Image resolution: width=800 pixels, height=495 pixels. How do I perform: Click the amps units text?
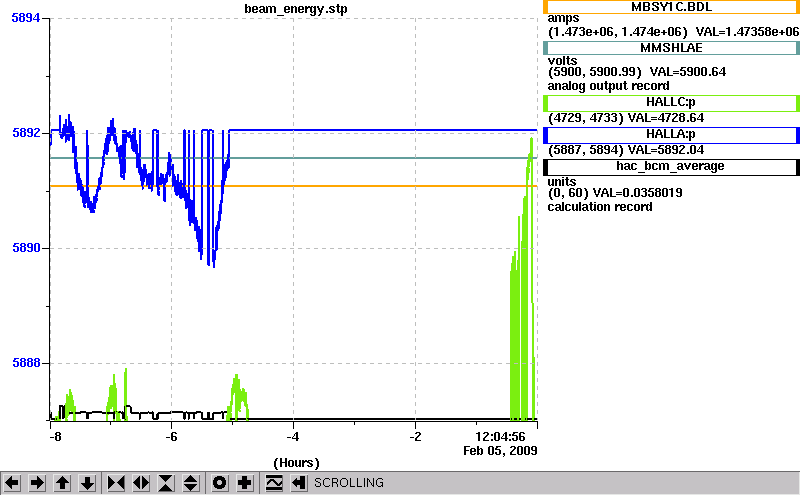pos(563,19)
